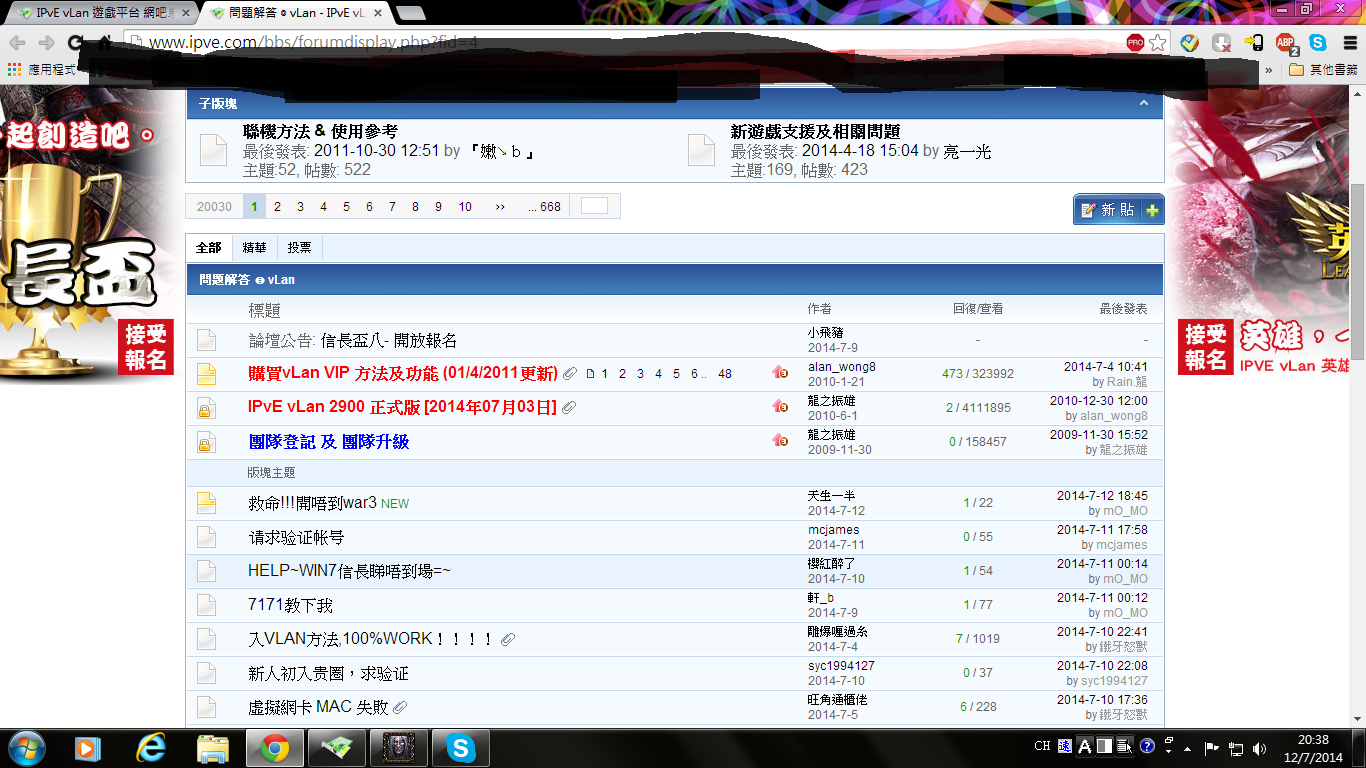Click the page number jump input box
The height and width of the screenshot is (768, 1366).
(594, 206)
